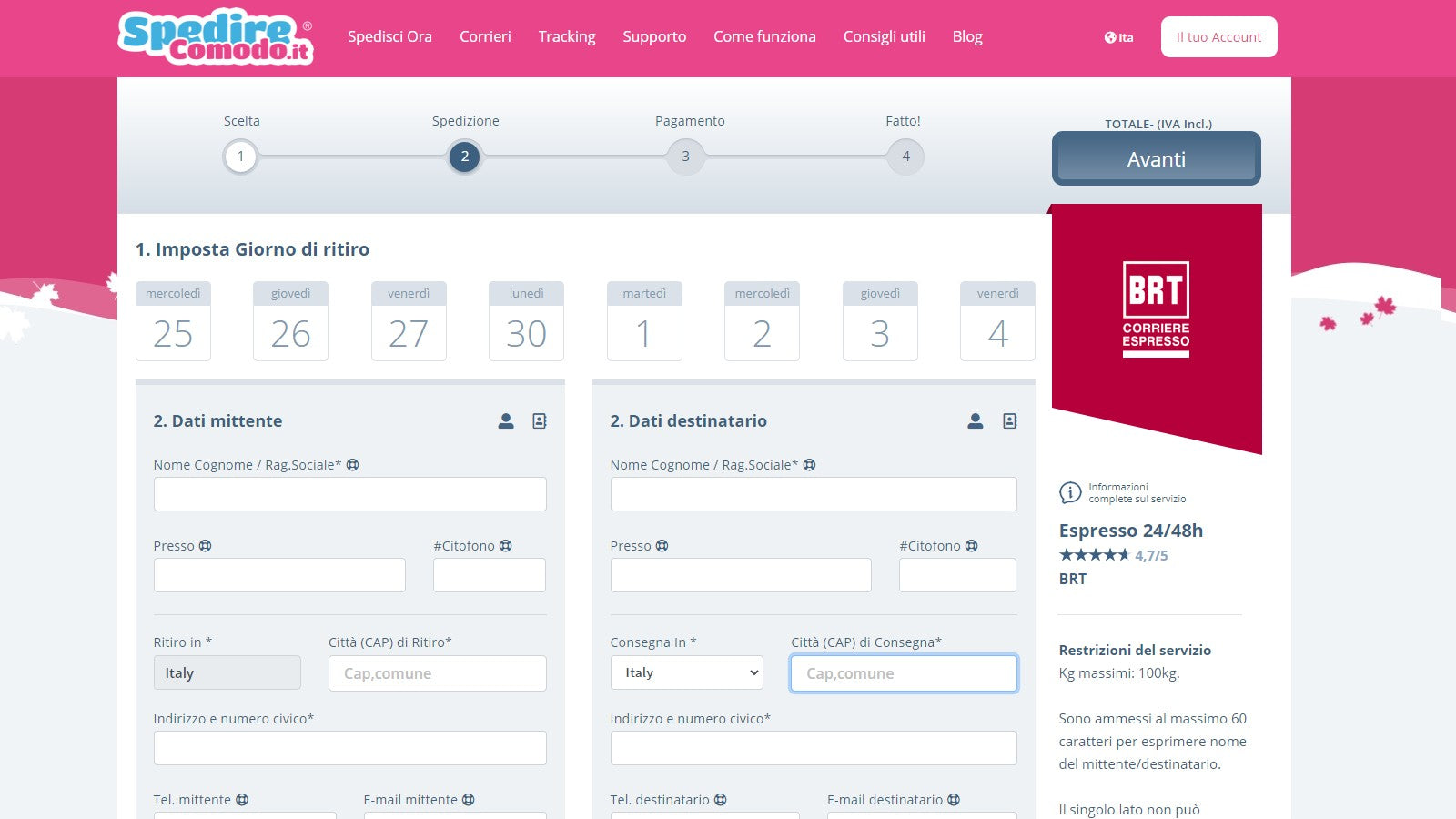Click the star rating 4,7/5

[x=1113, y=555]
